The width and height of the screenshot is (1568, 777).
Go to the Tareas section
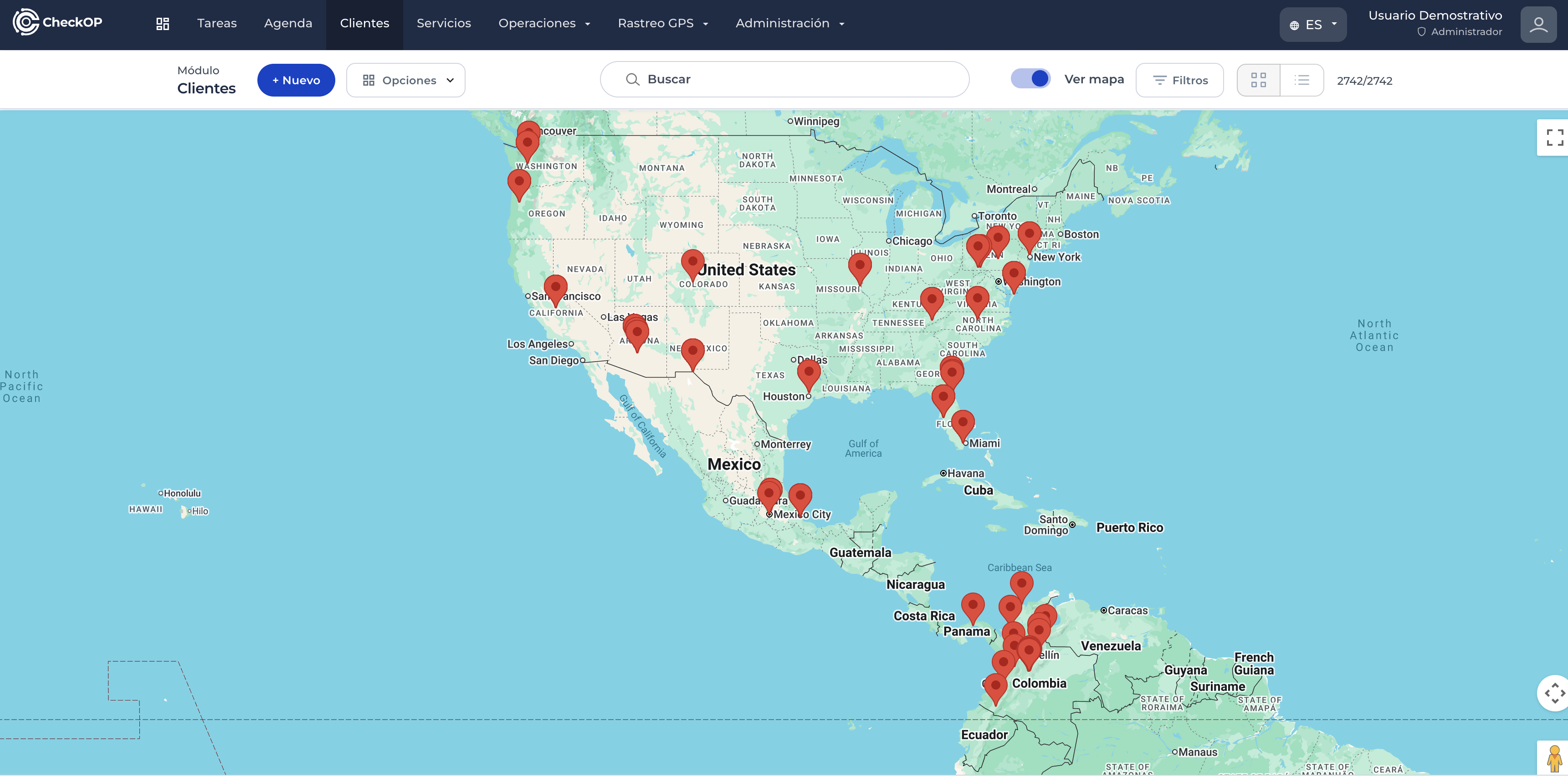pos(217,24)
